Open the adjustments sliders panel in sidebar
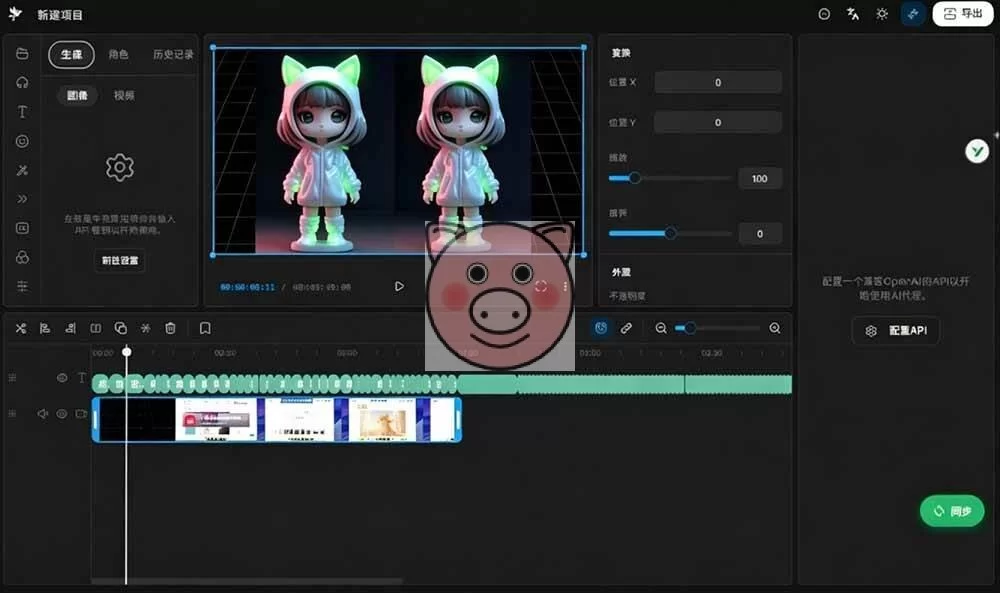The height and width of the screenshot is (593, 1000). (x=22, y=286)
